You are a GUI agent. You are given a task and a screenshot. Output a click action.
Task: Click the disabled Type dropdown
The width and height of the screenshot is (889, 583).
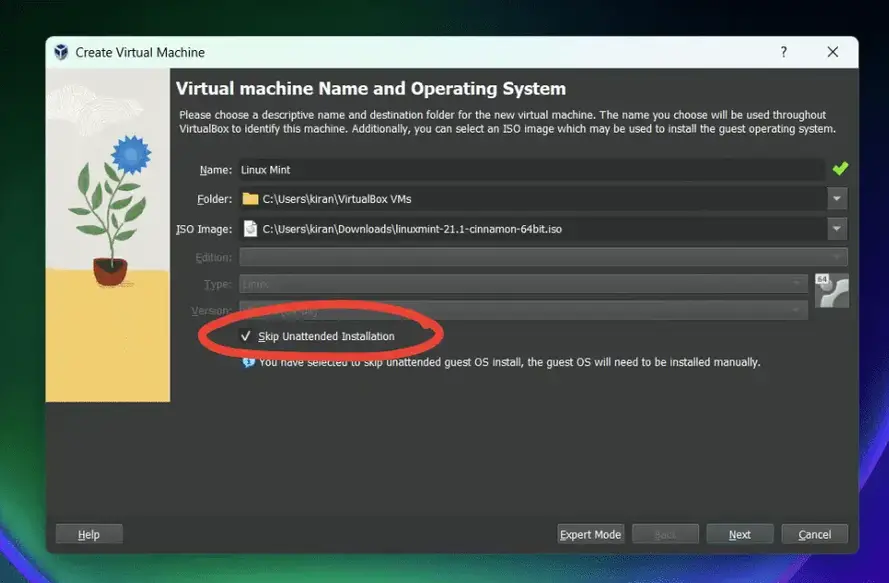click(523, 284)
